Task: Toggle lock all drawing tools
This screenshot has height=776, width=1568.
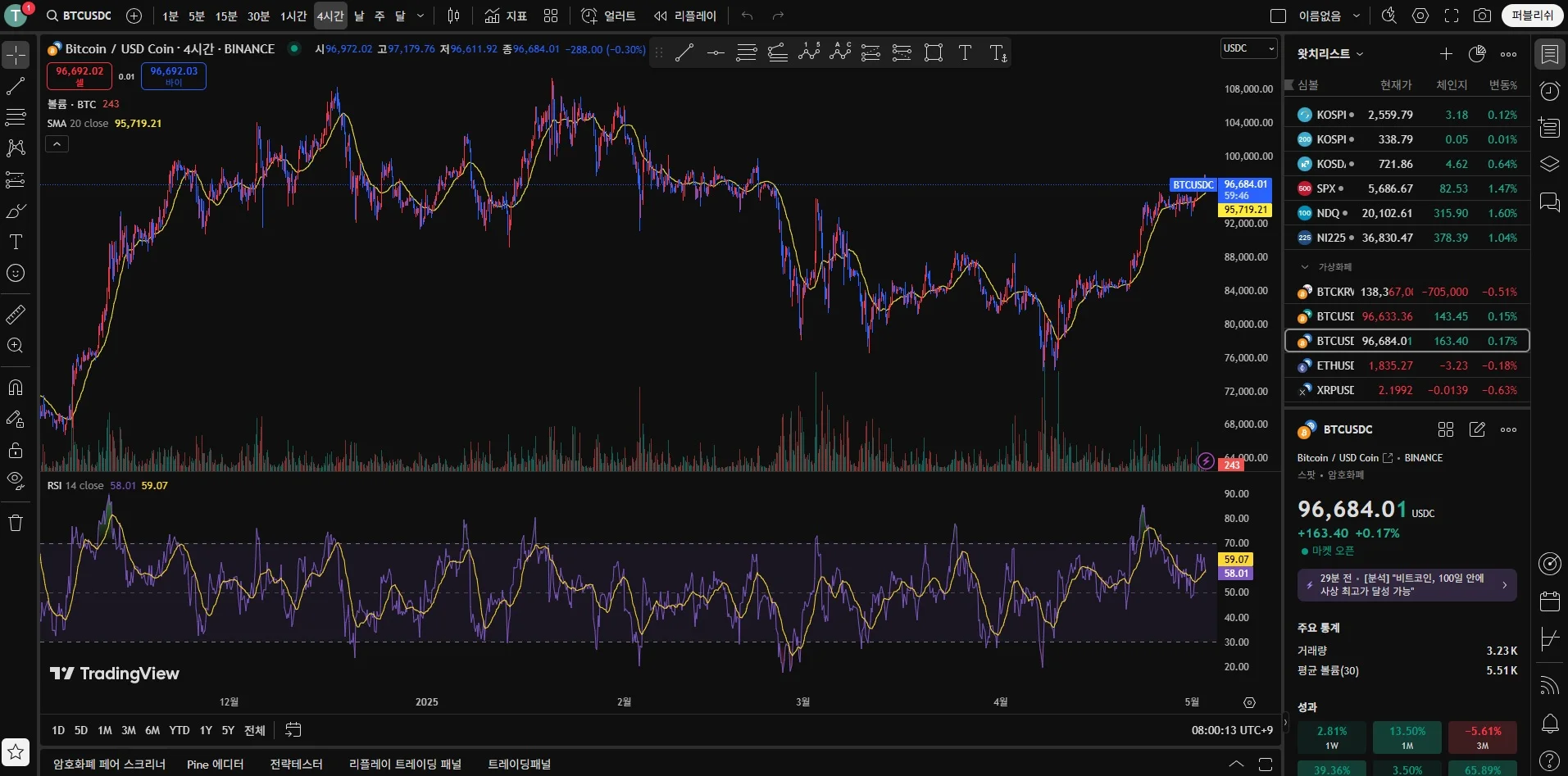Action: click(16, 450)
